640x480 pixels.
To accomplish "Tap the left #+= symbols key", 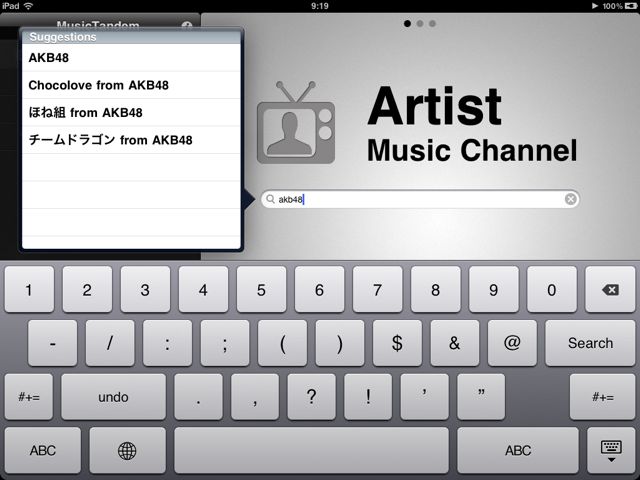I will click(29, 397).
